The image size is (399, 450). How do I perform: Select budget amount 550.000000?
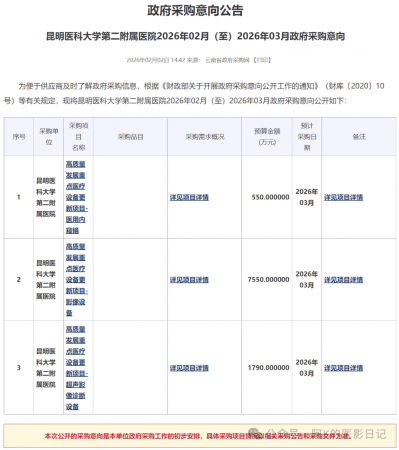[x=270, y=197]
